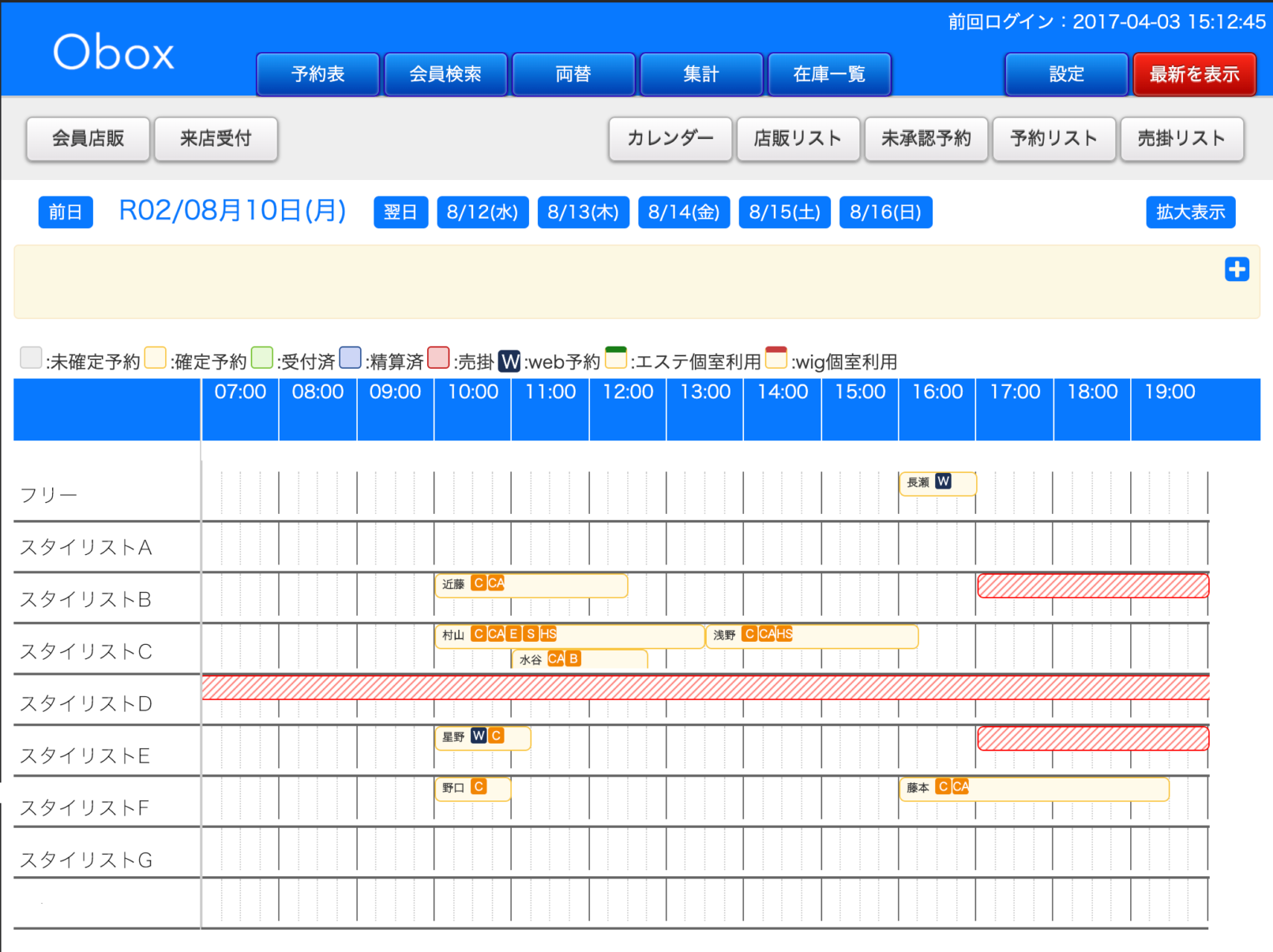Click the CA tag on 藤本 reservation
The height and width of the screenshot is (952, 1273).
click(960, 786)
